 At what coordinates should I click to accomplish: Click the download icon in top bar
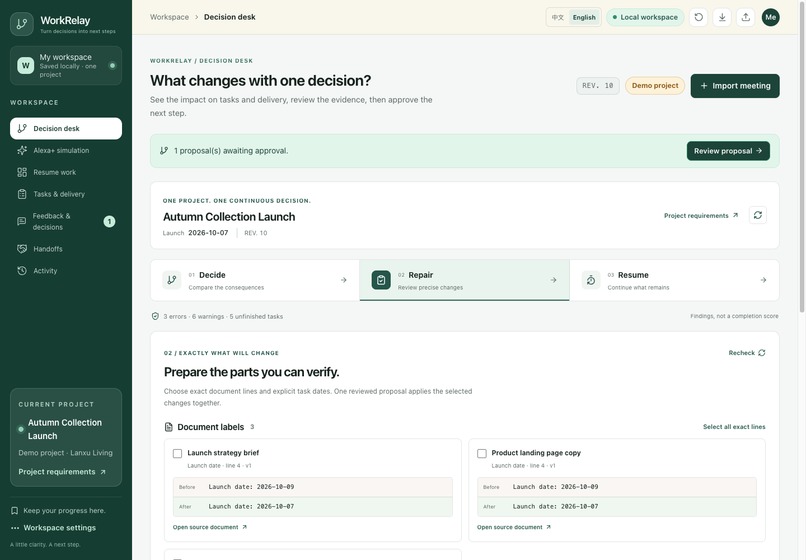722,17
